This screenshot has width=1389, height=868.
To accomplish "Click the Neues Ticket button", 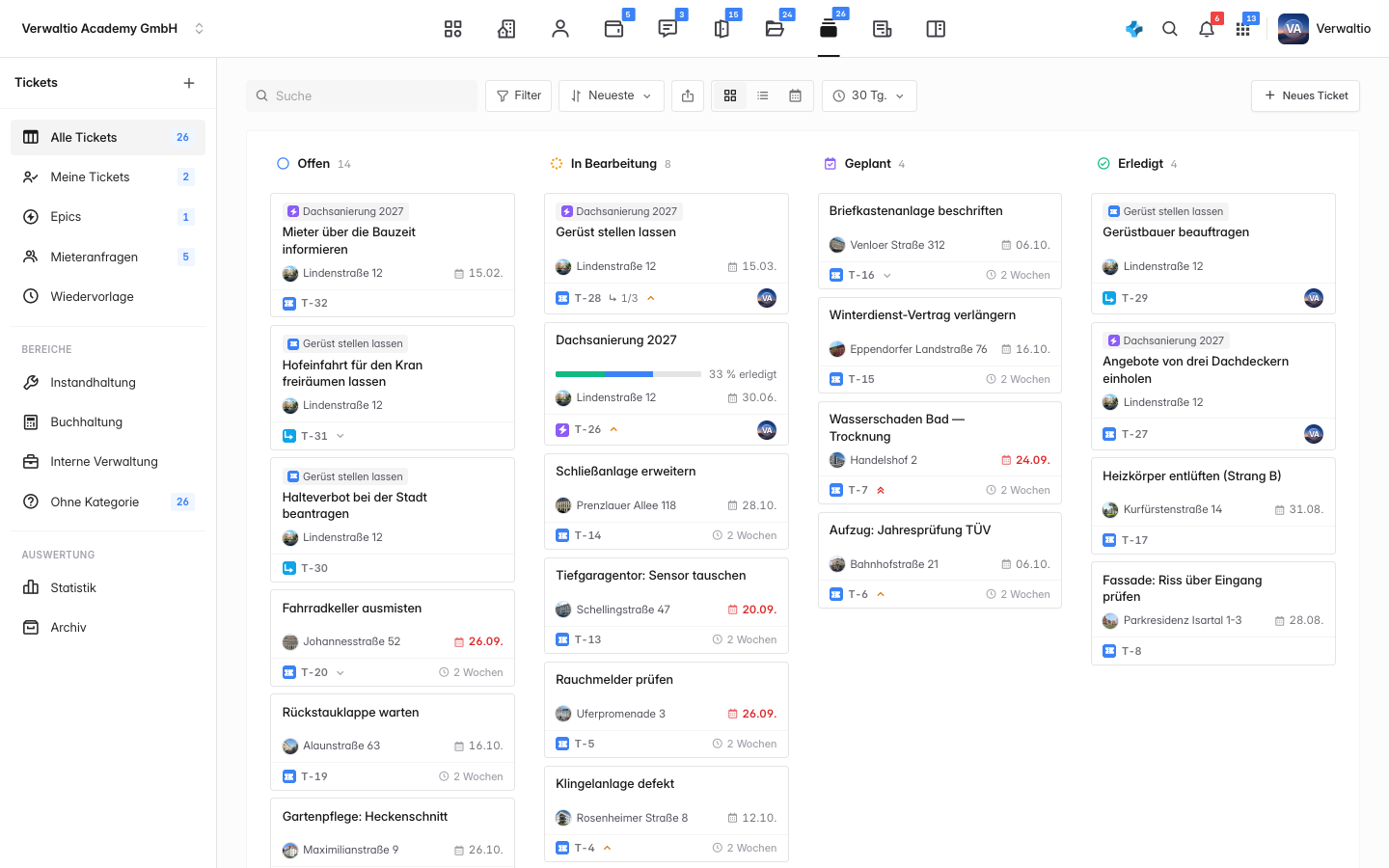I will point(1305,95).
